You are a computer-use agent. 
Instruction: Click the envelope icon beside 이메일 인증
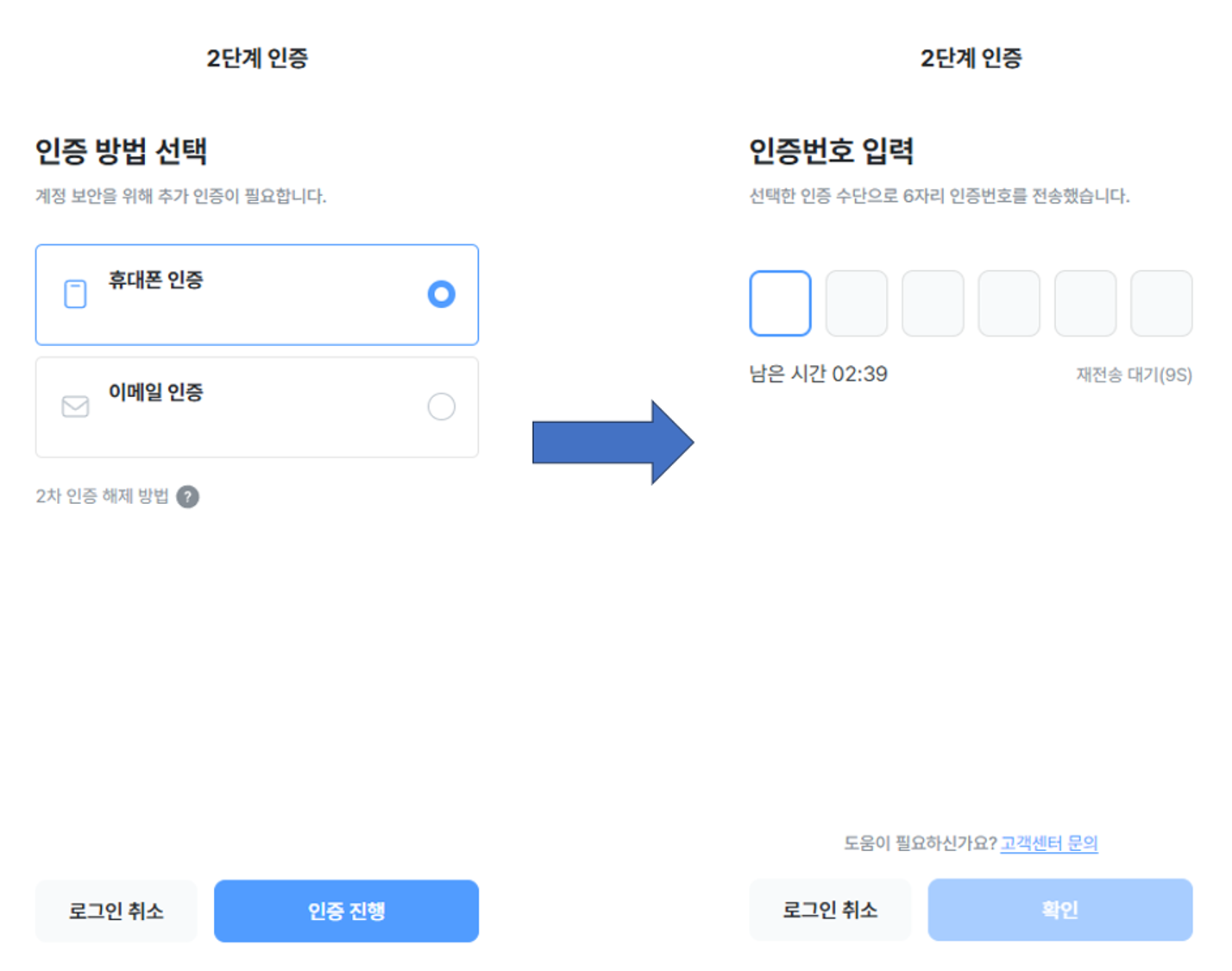tap(75, 407)
